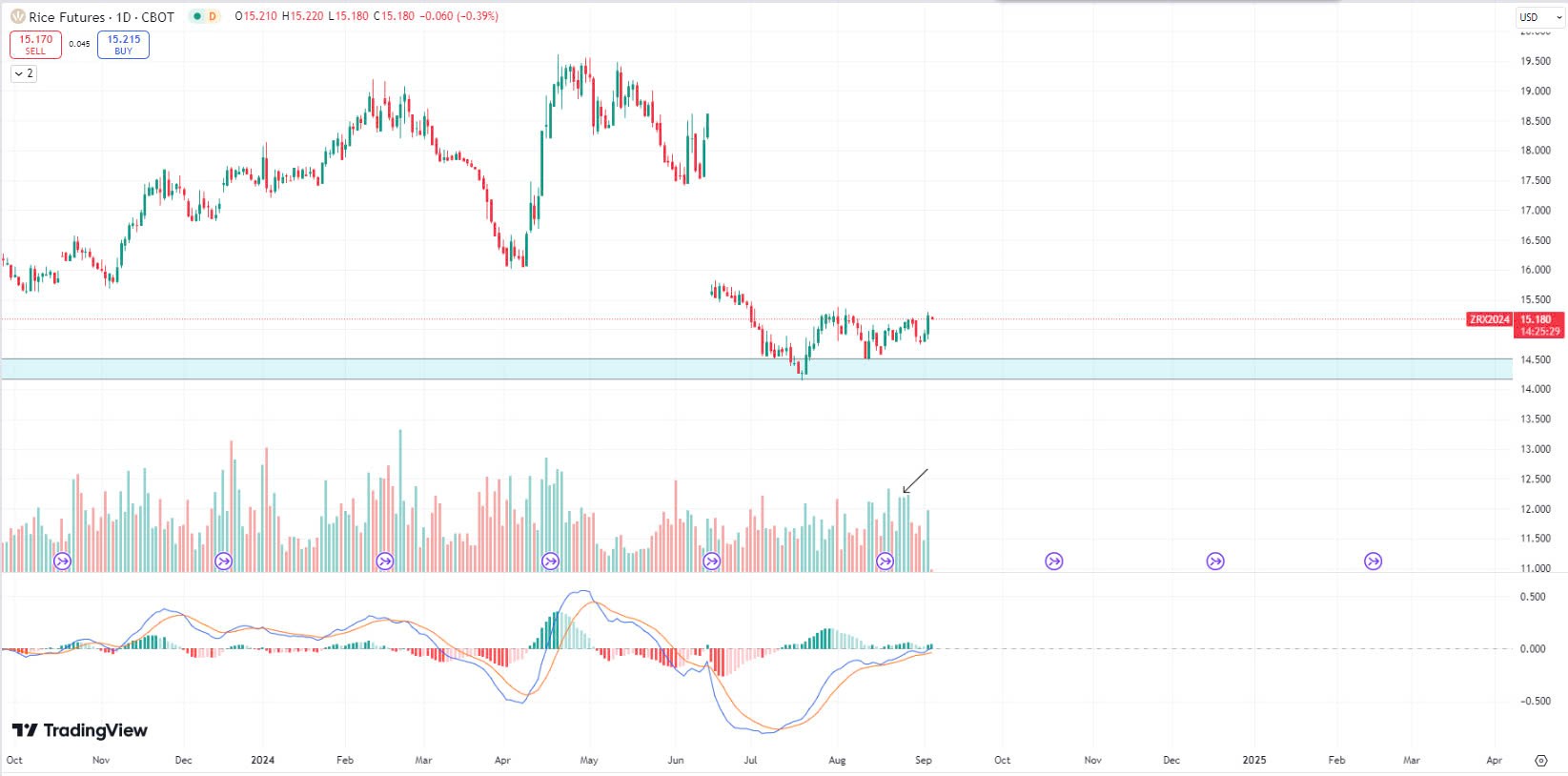This screenshot has width=1568, height=776.
Task: Click contract roll marker in mid June
Action: [711, 562]
